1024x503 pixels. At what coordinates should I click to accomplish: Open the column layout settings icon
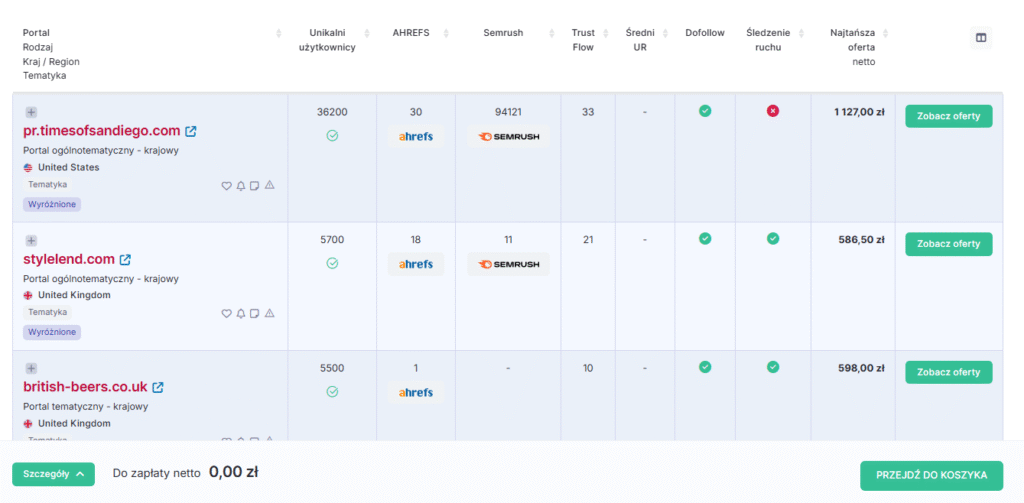pyautogui.click(x=981, y=38)
